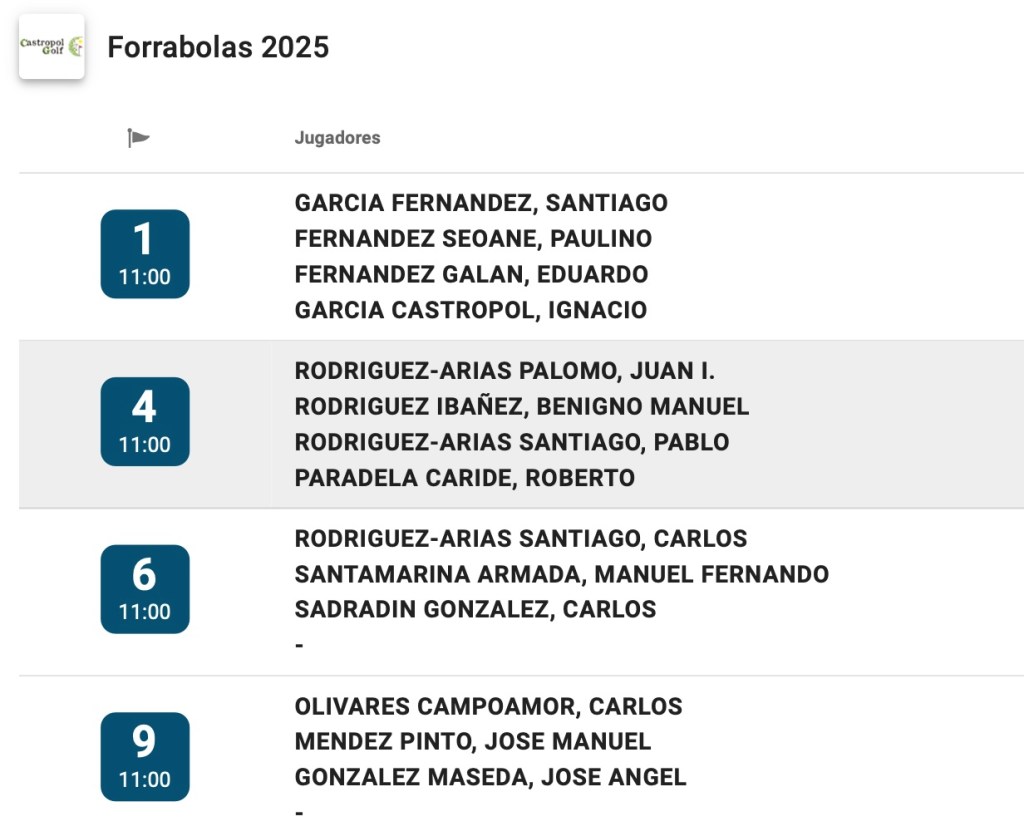The image size is (1024, 836).
Task: Select hole 9 tee time badge
Action: point(145,756)
